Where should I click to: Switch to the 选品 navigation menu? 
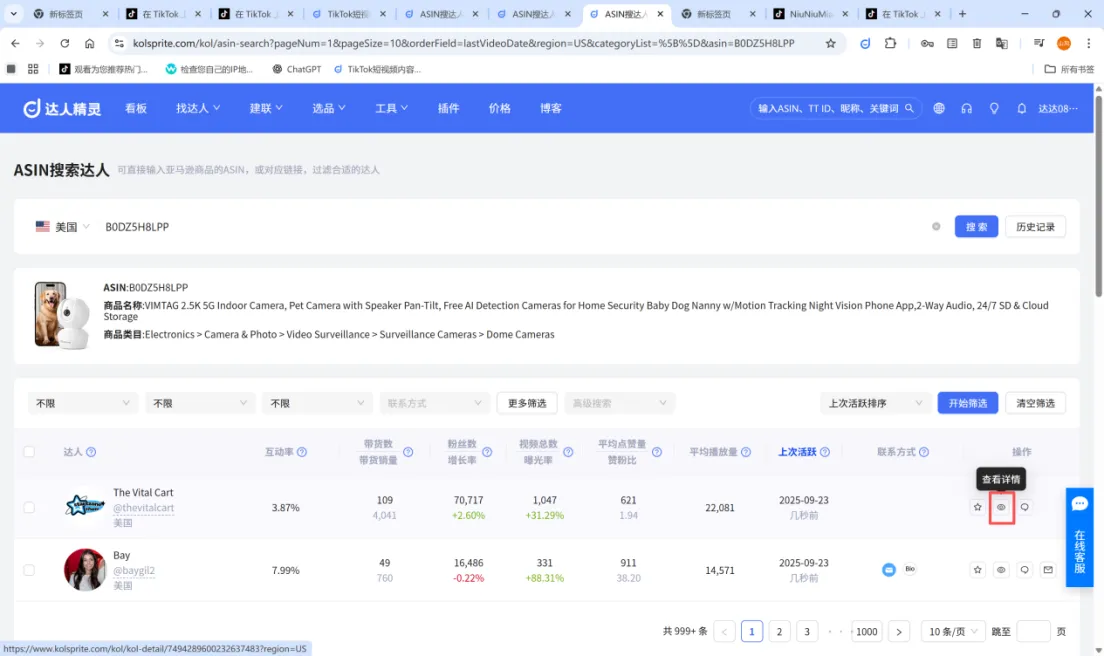[325, 108]
